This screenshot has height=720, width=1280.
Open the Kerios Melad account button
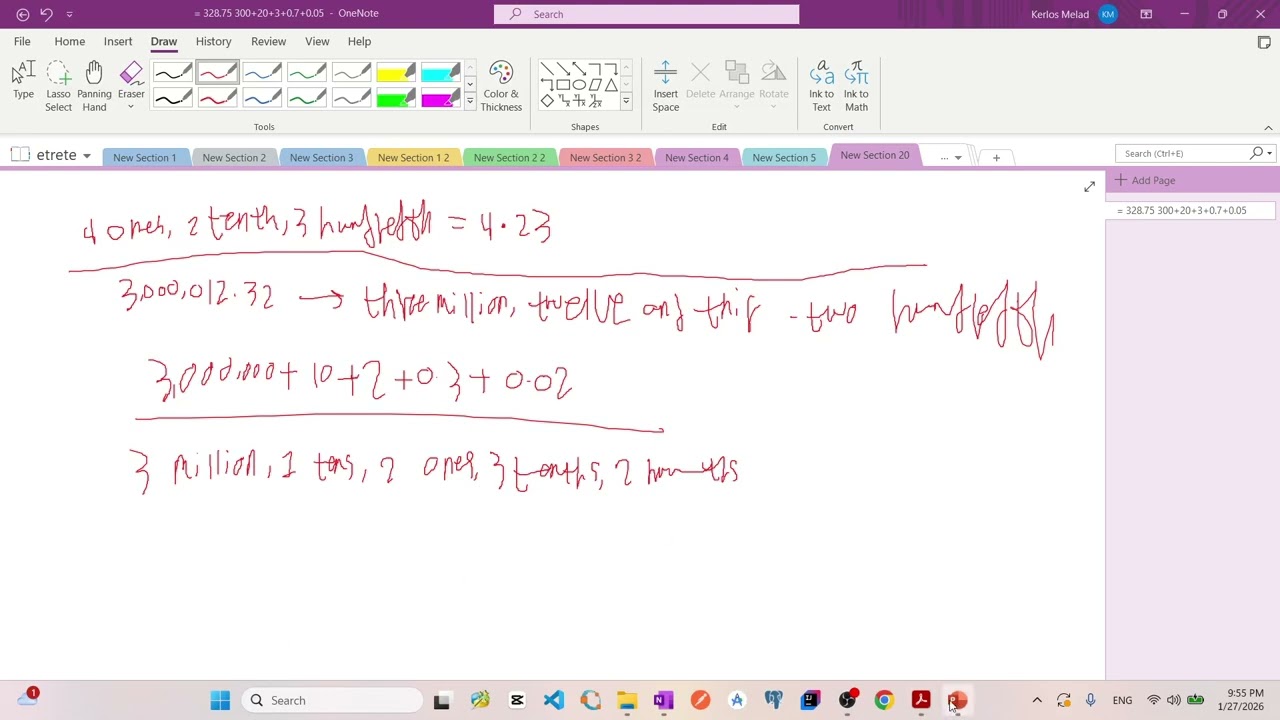point(1074,14)
